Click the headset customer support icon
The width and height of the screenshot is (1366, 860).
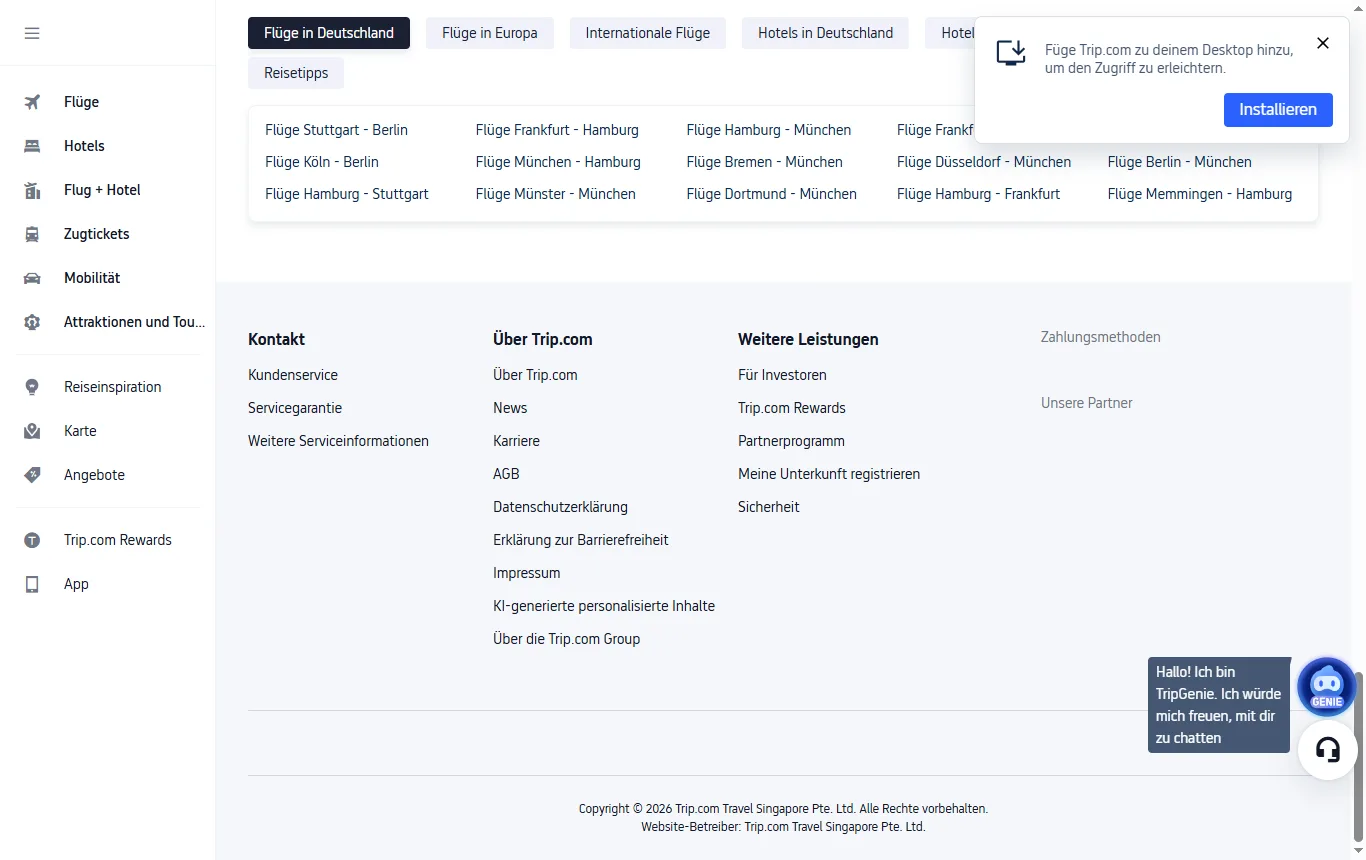[x=1327, y=750]
